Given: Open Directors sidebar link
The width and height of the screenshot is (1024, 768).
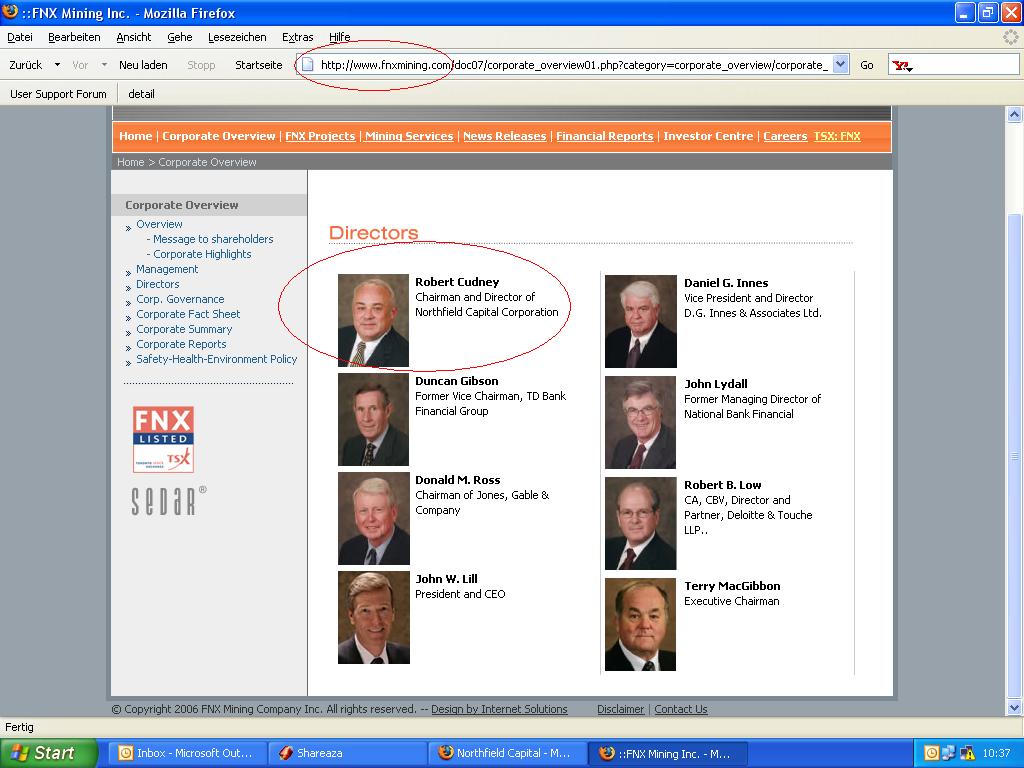Looking at the screenshot, I should (157, 284).
